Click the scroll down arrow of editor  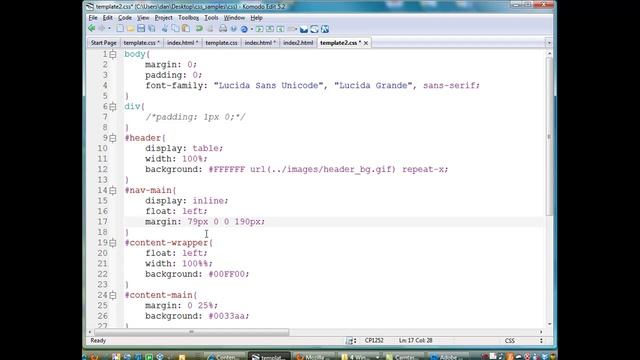tap(549, 324)
